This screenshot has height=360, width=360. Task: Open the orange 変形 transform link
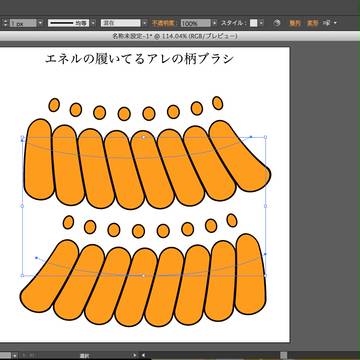pyautogui.click(x=313, y=23)
